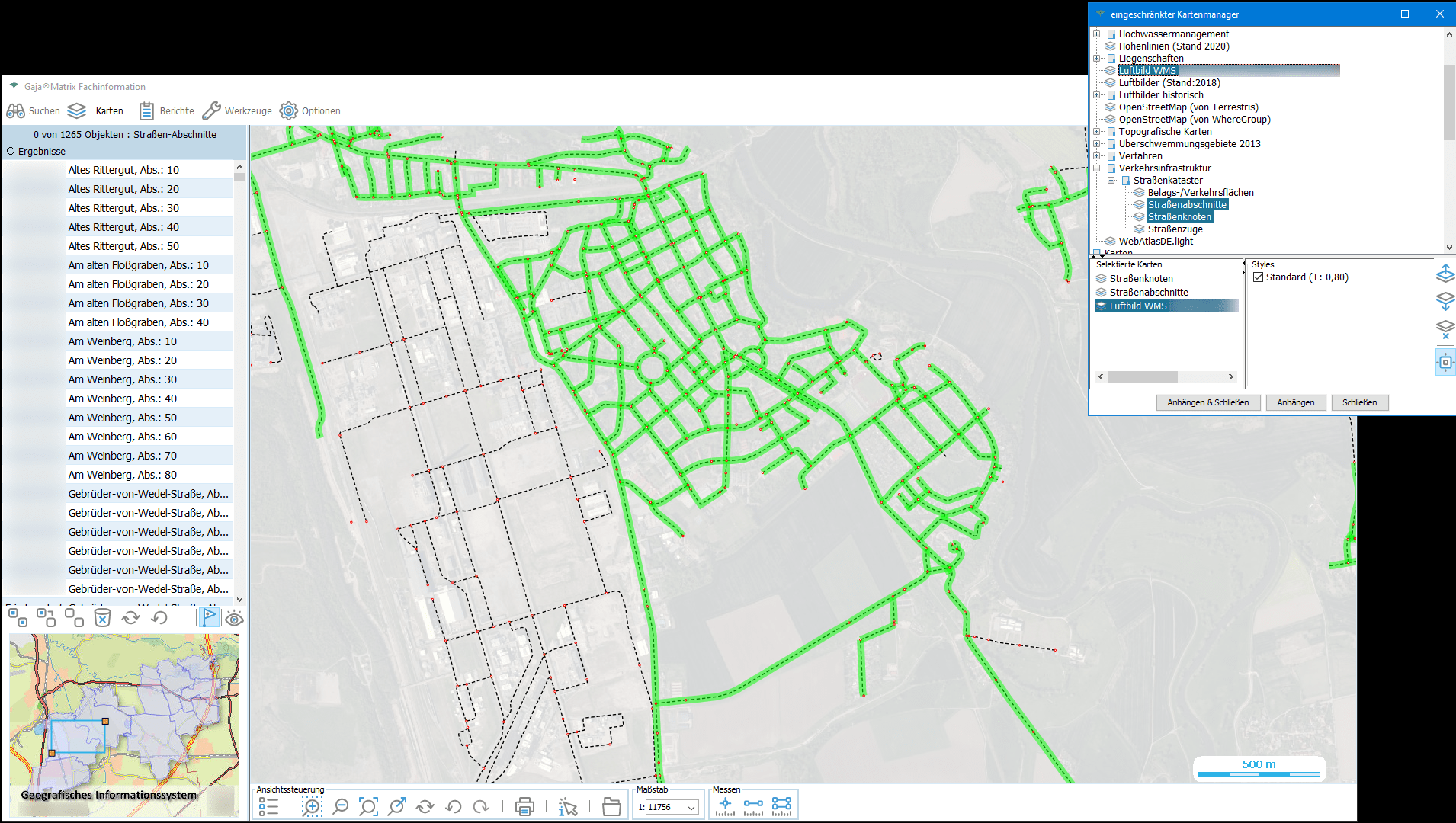
Task: Open the Berichte menu
Action: pyautogui.click(x=167, y=111)
